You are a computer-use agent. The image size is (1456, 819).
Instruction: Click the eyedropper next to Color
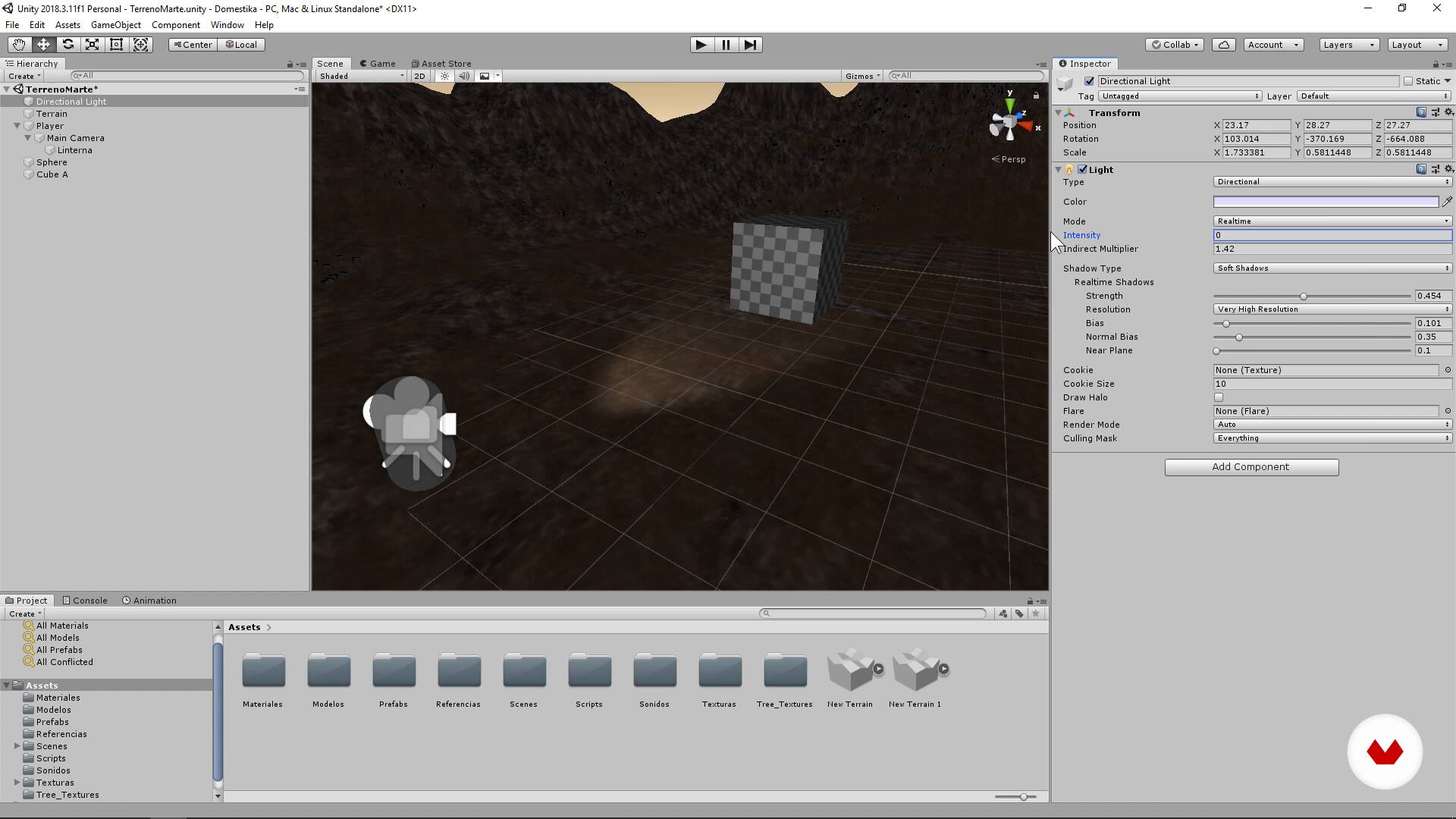click(1447, 202)
